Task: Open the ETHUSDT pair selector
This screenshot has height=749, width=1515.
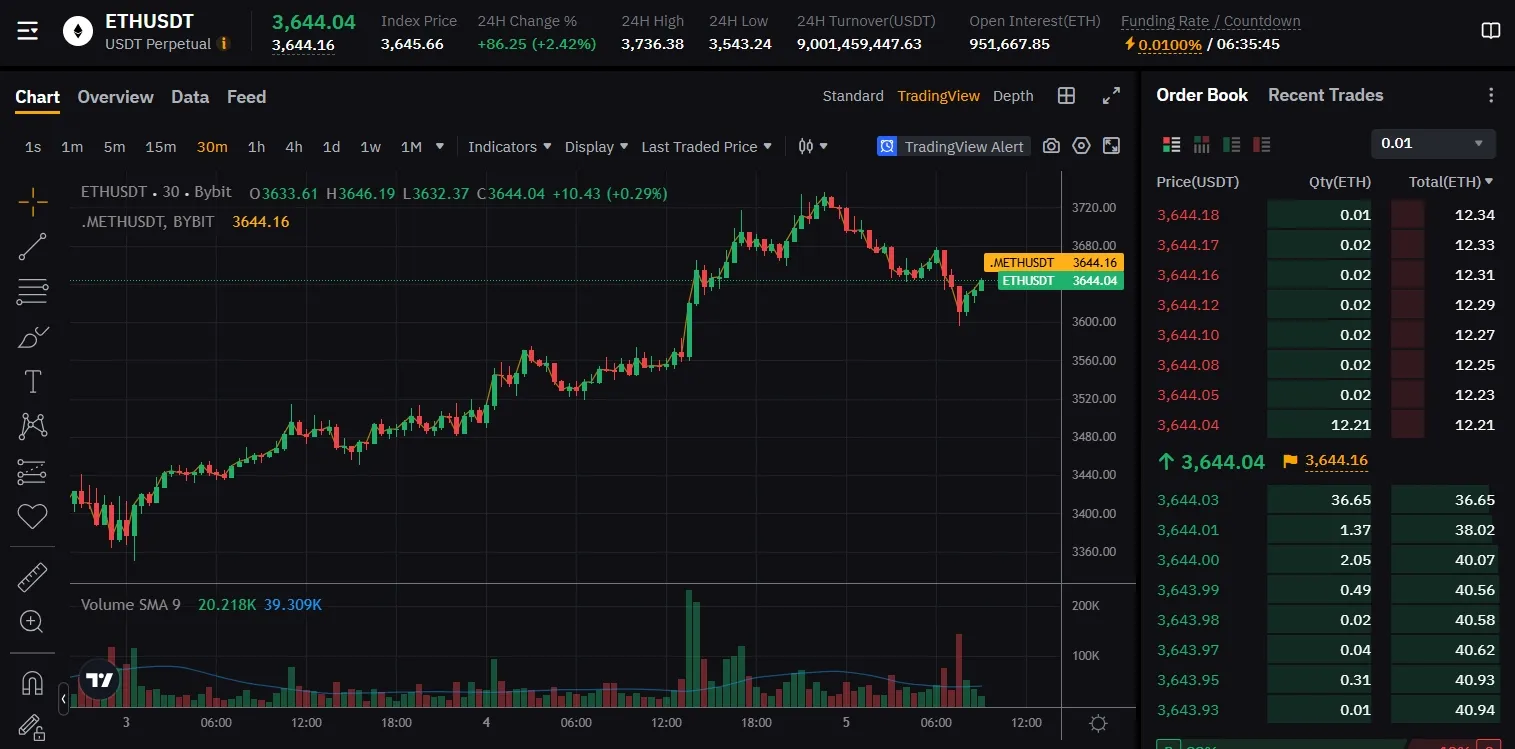Action: (149, 21)
